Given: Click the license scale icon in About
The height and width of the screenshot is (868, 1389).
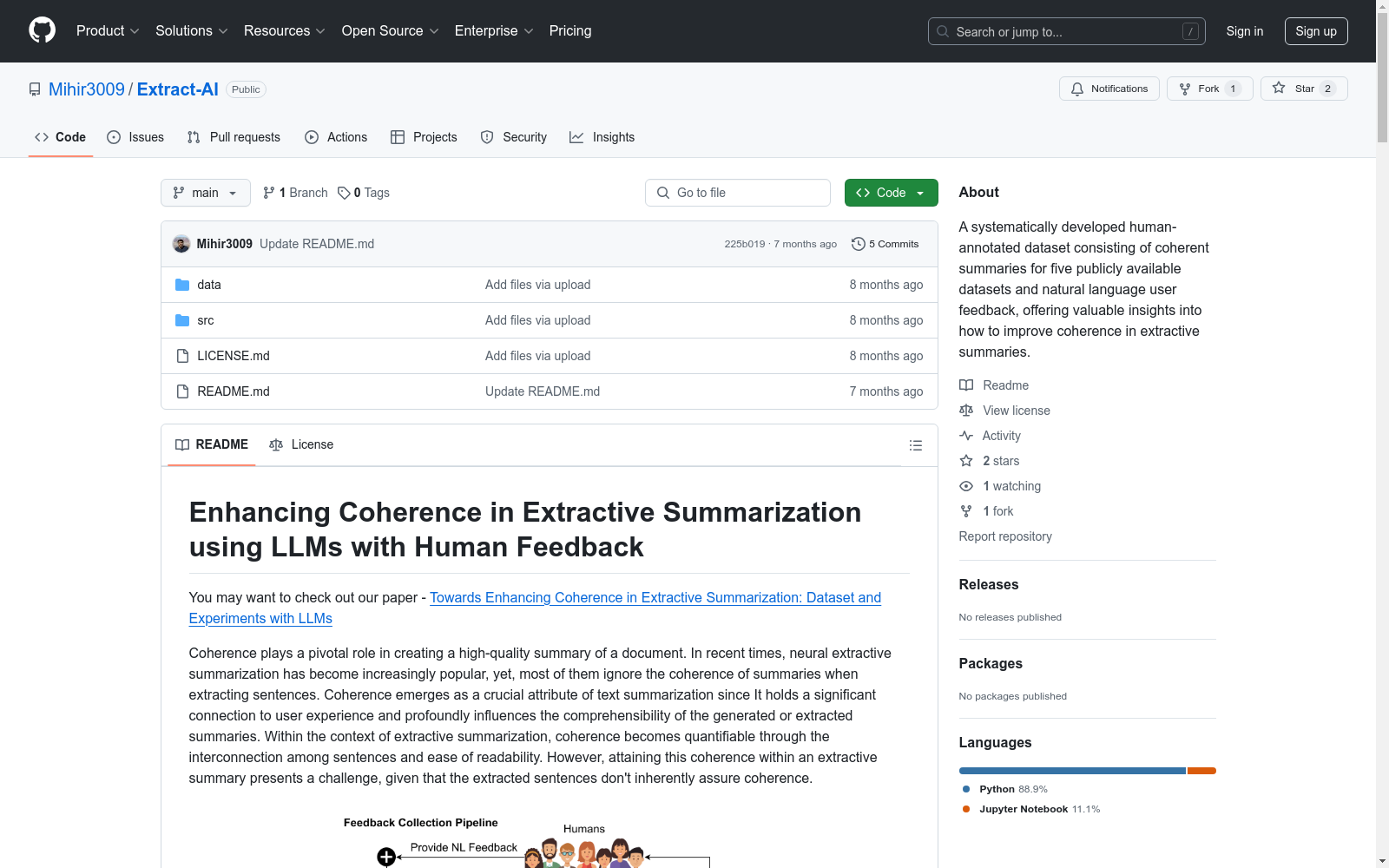Looking at the screenshot, I should click(966, 411).
